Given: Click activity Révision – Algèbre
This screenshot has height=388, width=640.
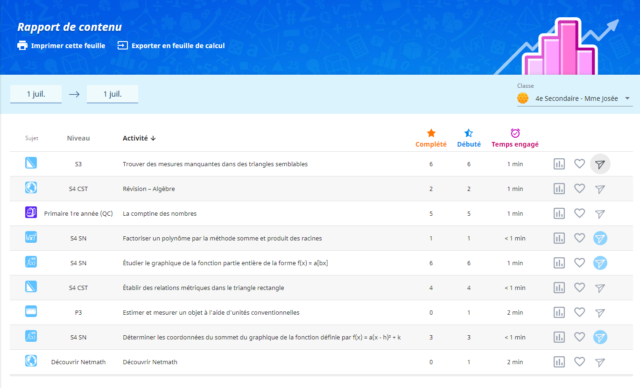Looking at the screenshot, I should 149,189.
